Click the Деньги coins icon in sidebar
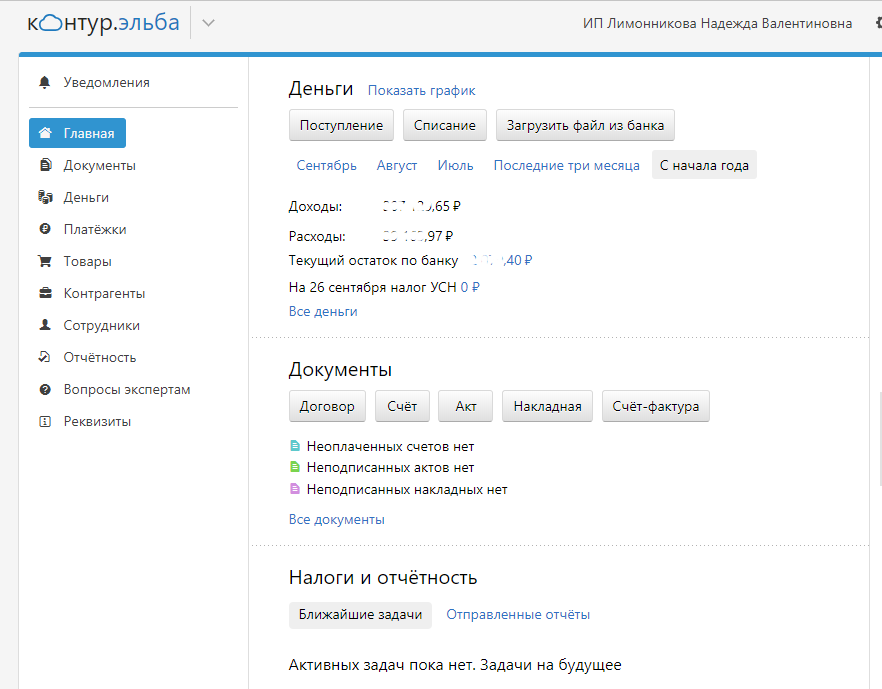This screenshot has width=882, height=689. point(45,197)
